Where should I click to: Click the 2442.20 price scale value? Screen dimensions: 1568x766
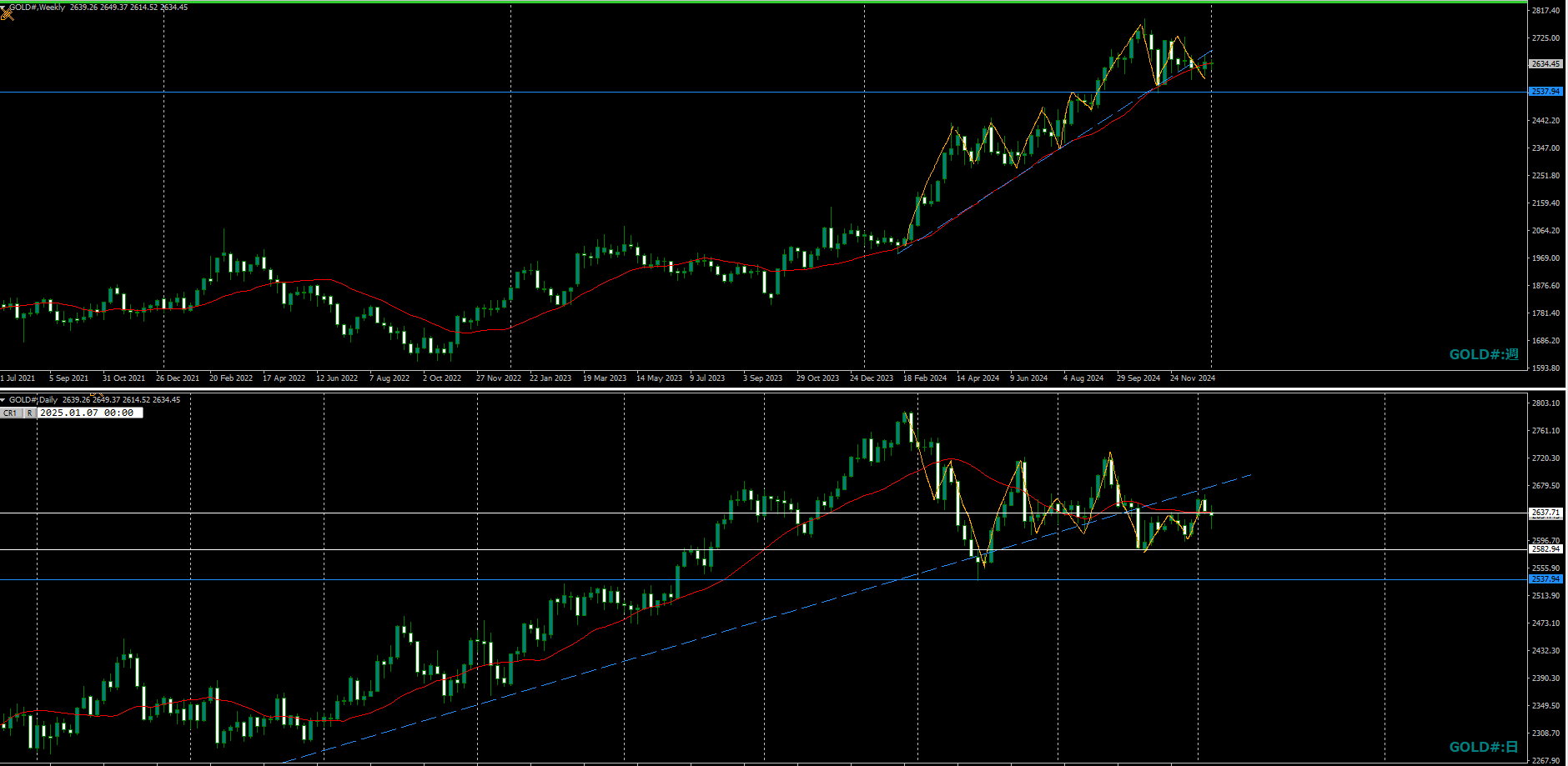[x=1545, y=121]
